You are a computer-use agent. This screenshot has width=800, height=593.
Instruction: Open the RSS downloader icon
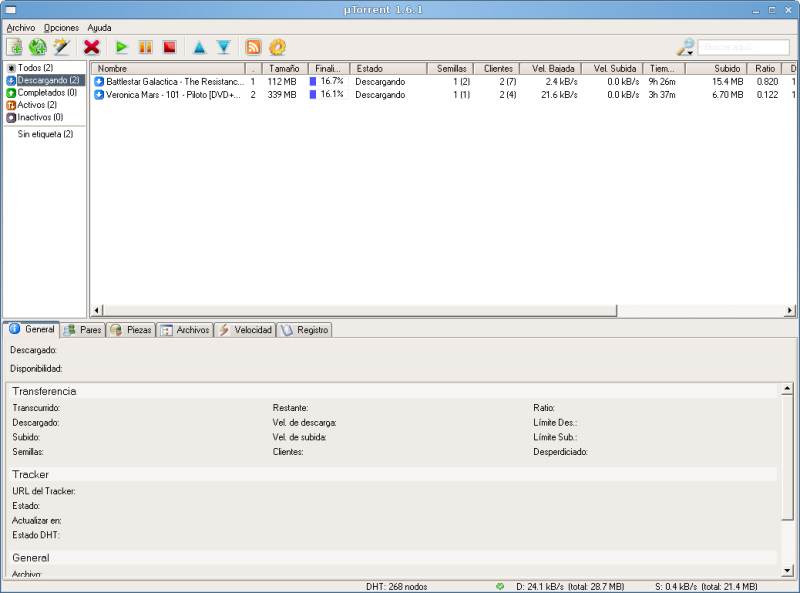[254, 47]
